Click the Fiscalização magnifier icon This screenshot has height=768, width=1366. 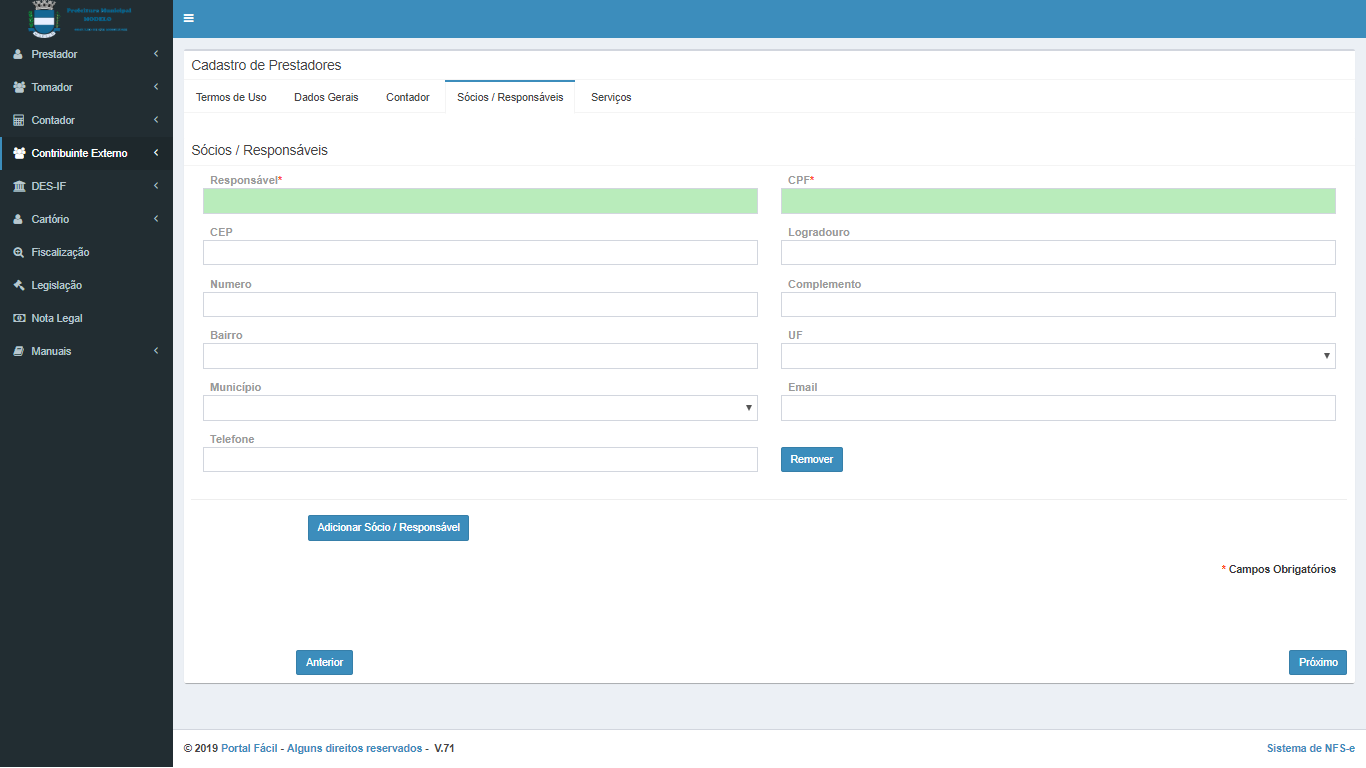tap(18, 252)
